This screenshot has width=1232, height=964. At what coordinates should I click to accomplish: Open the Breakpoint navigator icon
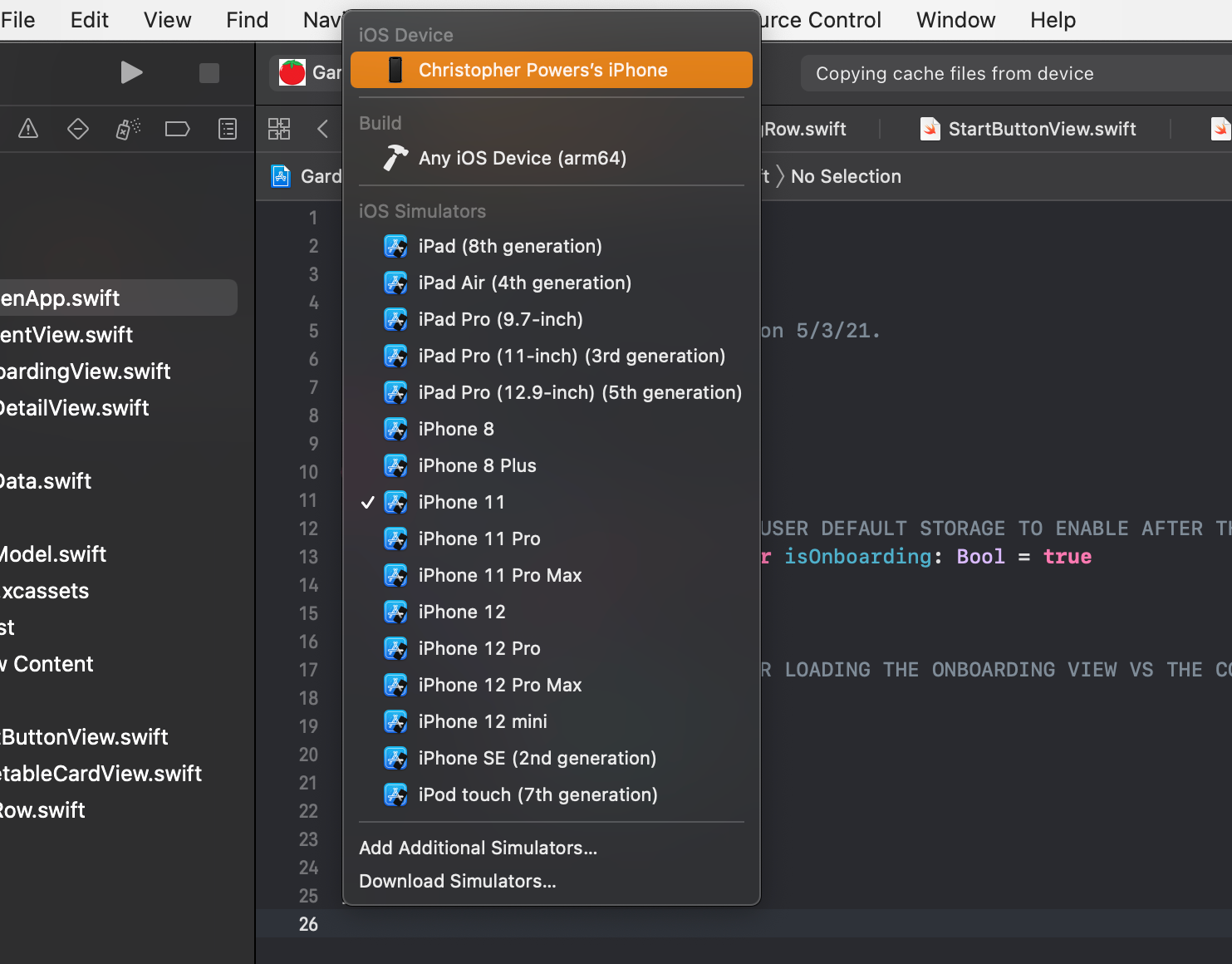tap(178, 129)
